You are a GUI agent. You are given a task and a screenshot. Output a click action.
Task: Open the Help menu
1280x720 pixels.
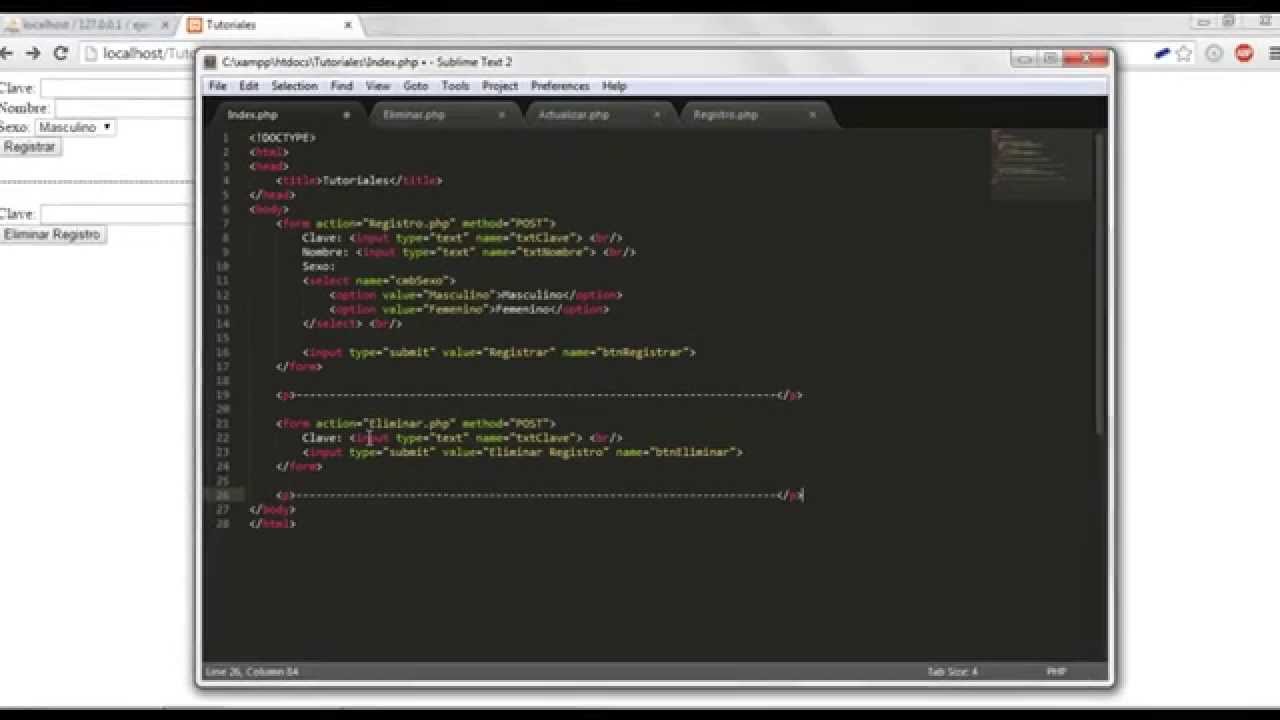(614, 86)
